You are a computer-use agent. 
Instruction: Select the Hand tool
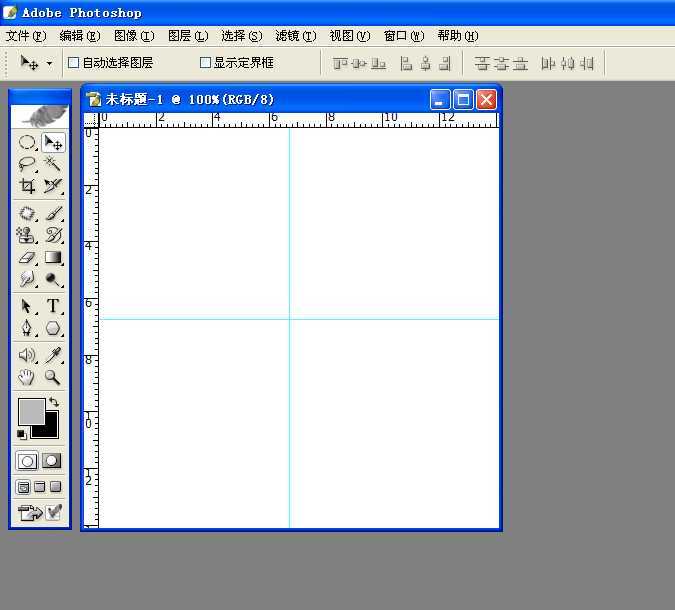[28, 377]
